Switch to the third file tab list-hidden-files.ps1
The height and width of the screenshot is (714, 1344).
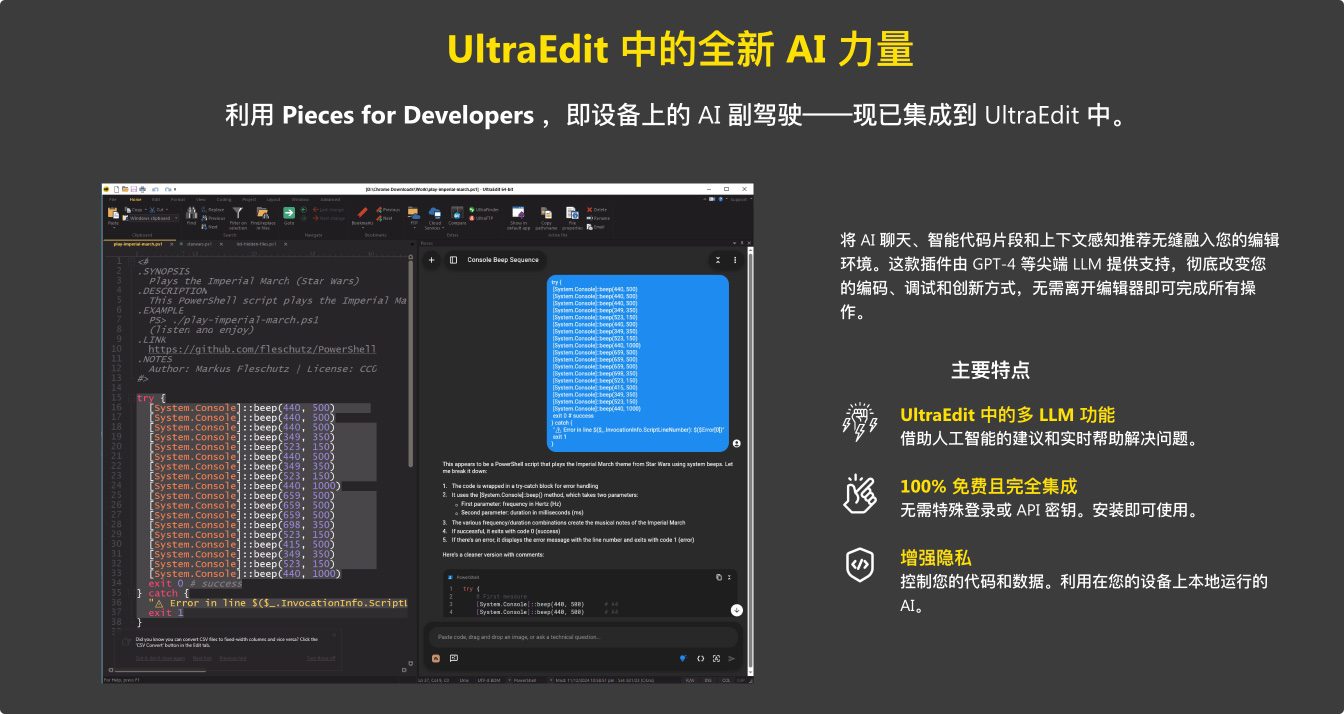[256, 244]
